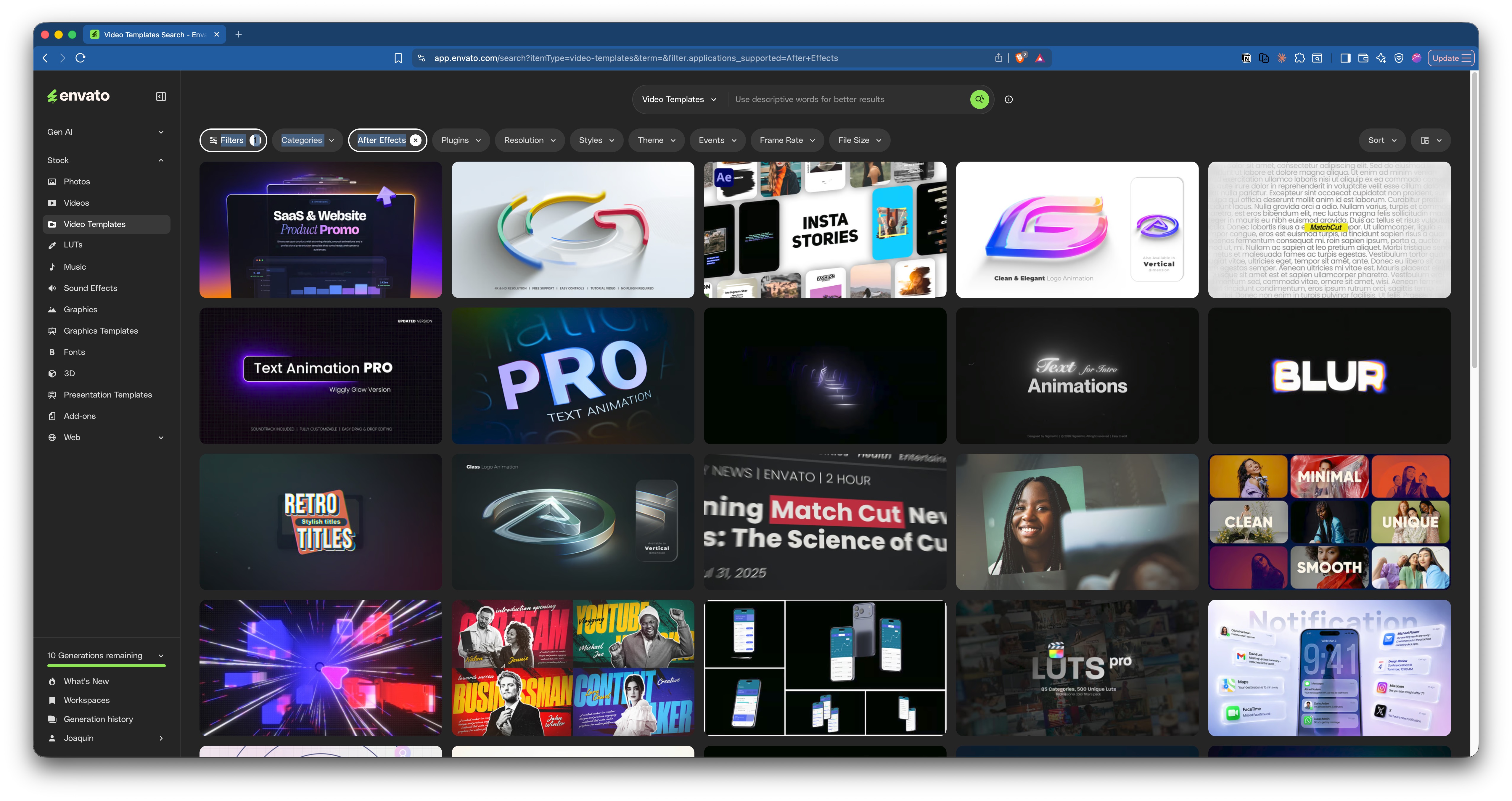Open the What's New flame icon
Viewport: 1512px width, 801px height.
point(52,681)
